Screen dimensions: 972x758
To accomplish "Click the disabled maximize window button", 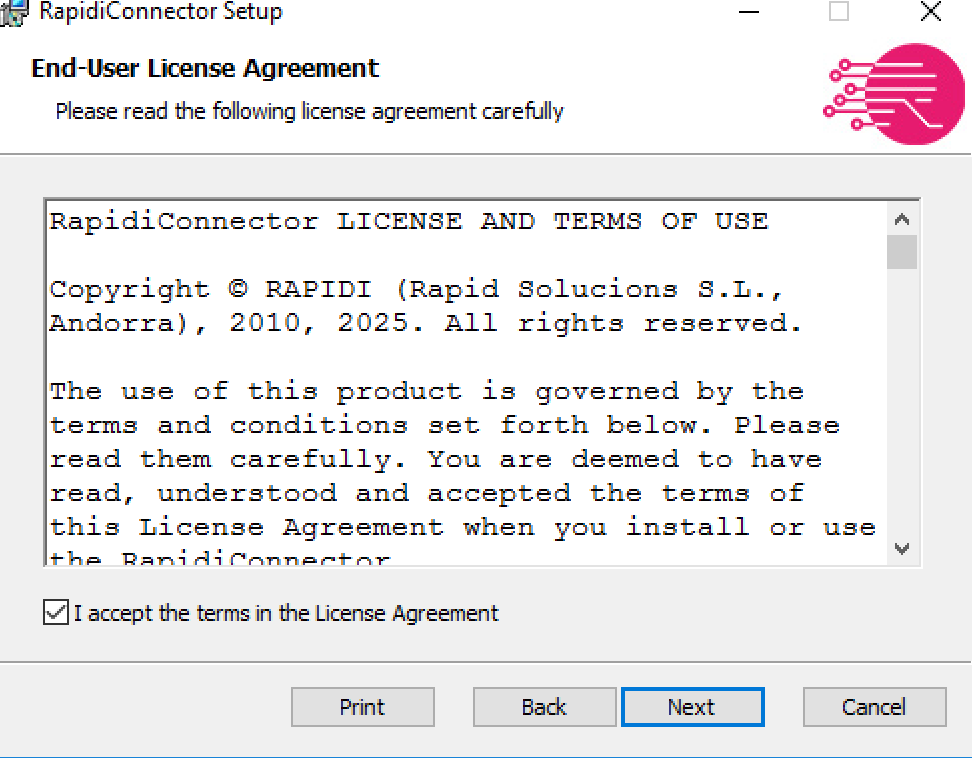I will tap(839, 11).
